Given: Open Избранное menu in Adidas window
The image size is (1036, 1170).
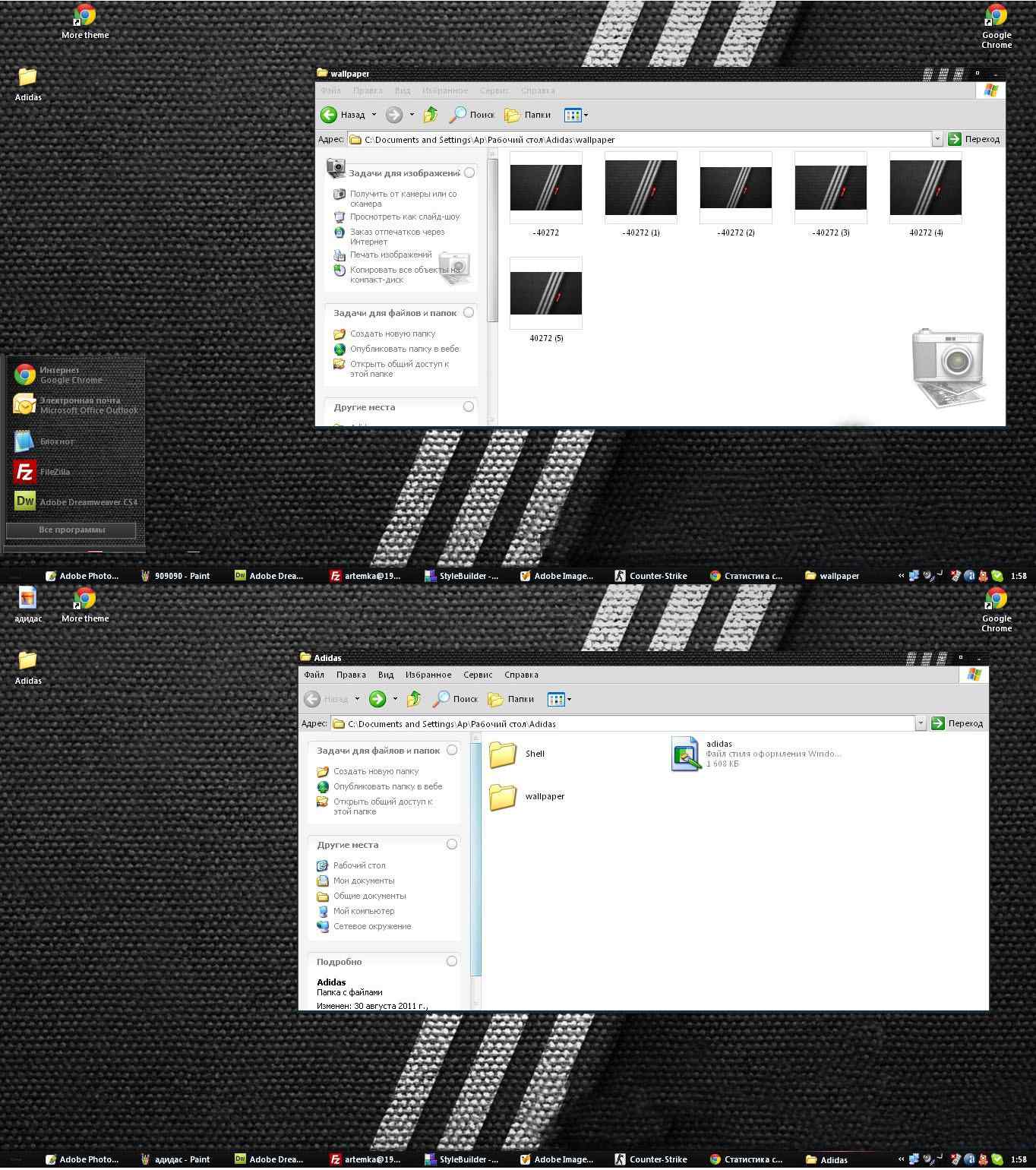Looking at the screenshot, I should [x=428, y=675].
